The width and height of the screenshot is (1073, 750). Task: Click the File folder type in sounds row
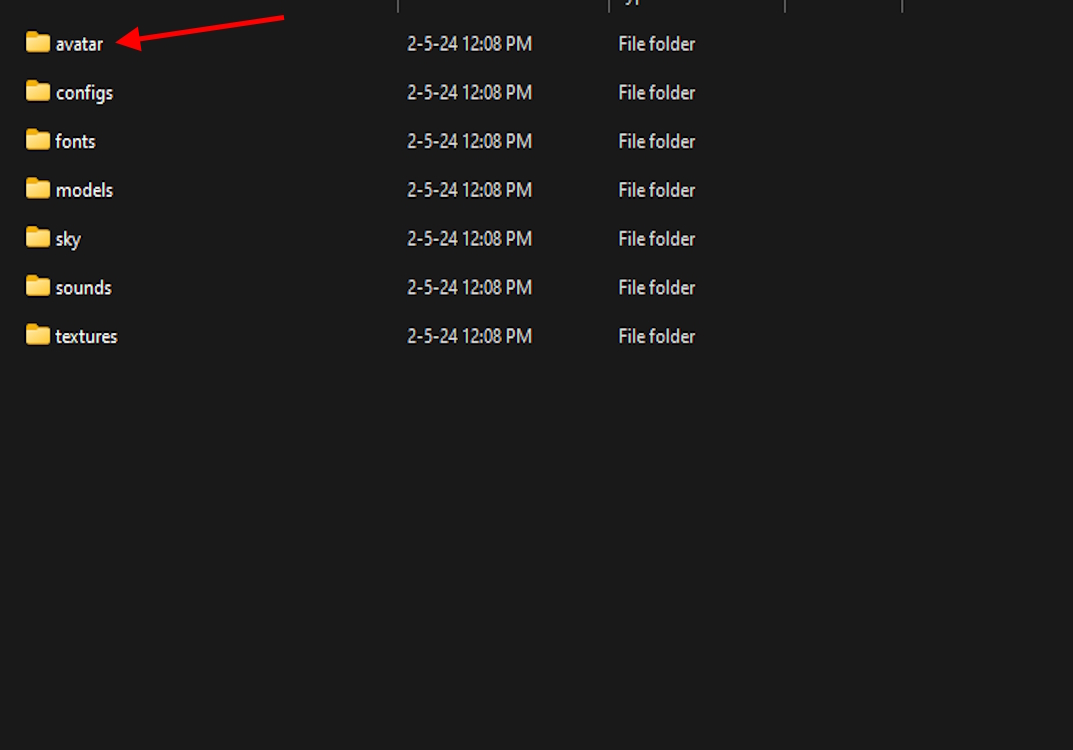pos(656,288)
